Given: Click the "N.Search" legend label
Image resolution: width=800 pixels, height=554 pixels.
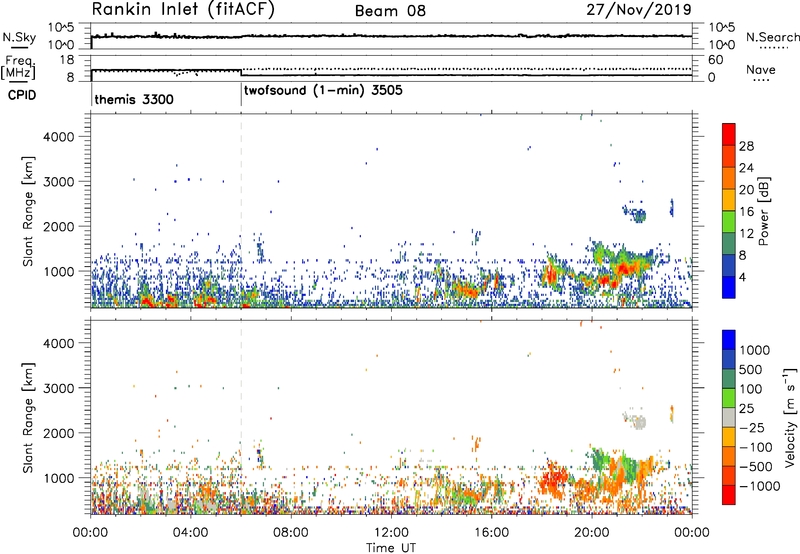Looking at the screenshot, I should pos(772,37).
